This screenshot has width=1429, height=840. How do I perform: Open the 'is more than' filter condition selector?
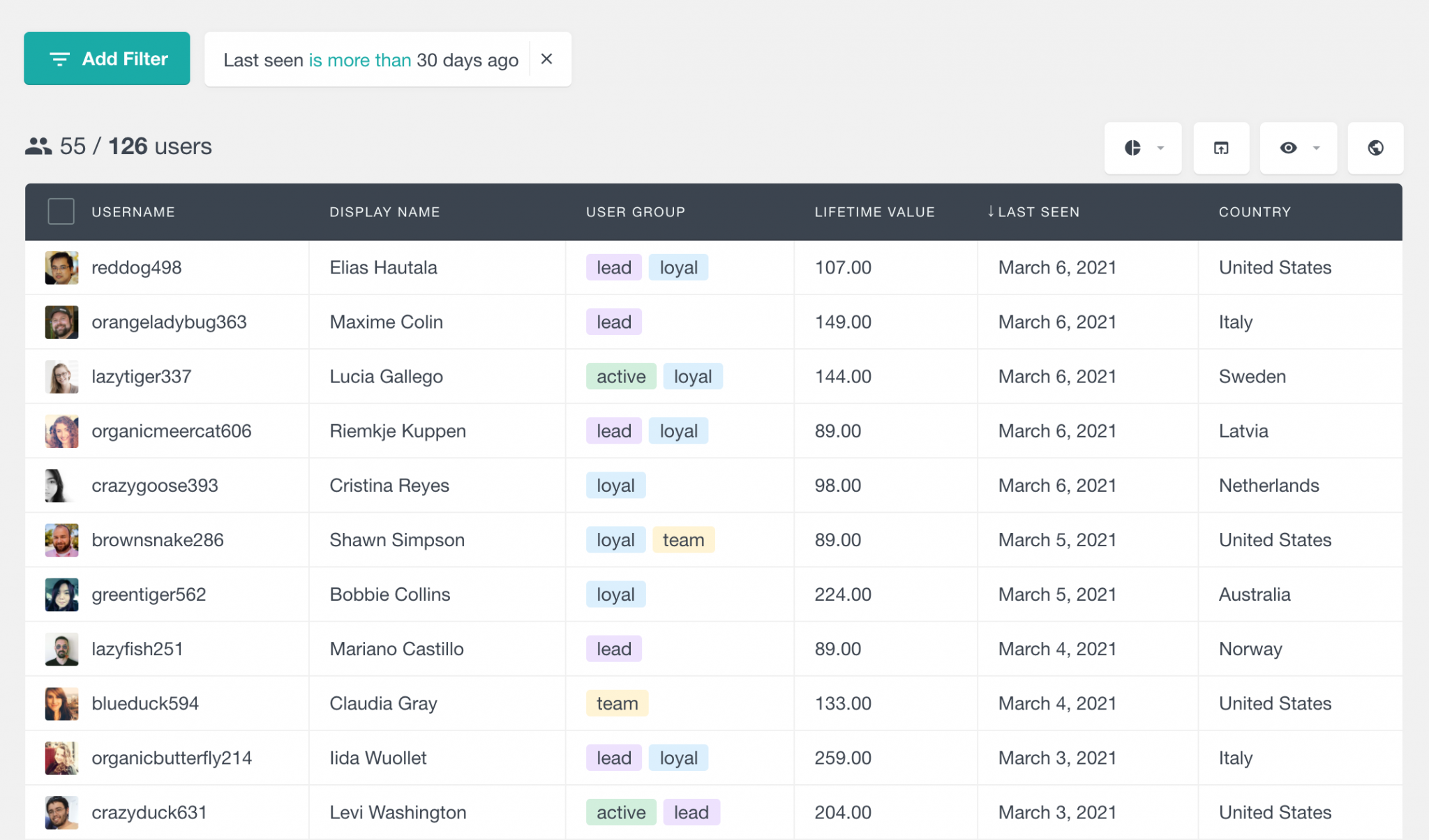359,60
